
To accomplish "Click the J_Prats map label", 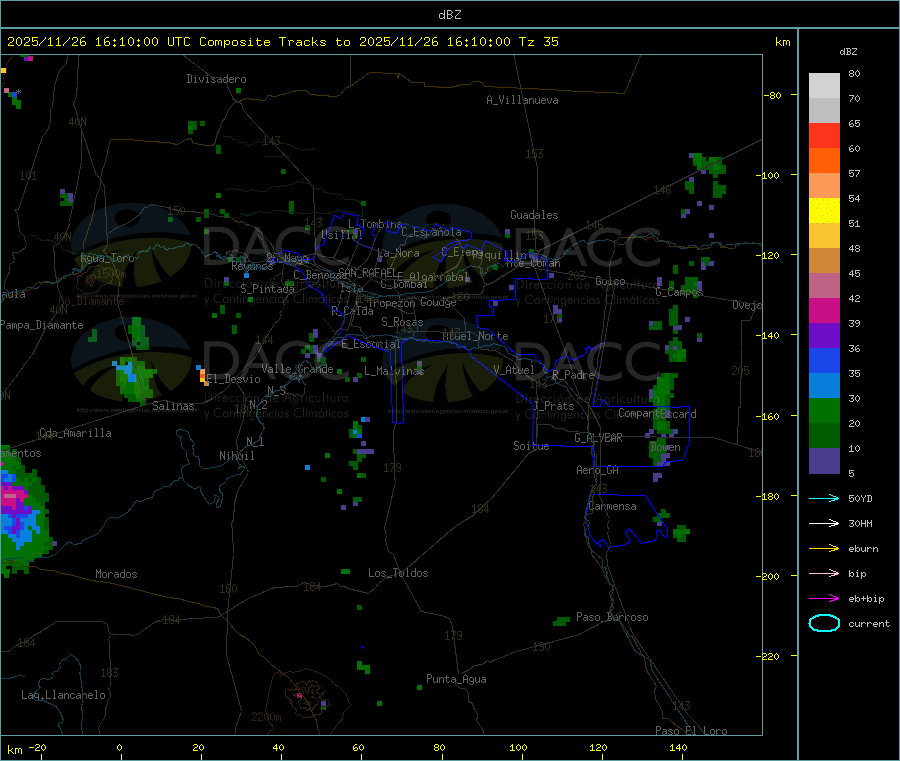I will point(554,405).
